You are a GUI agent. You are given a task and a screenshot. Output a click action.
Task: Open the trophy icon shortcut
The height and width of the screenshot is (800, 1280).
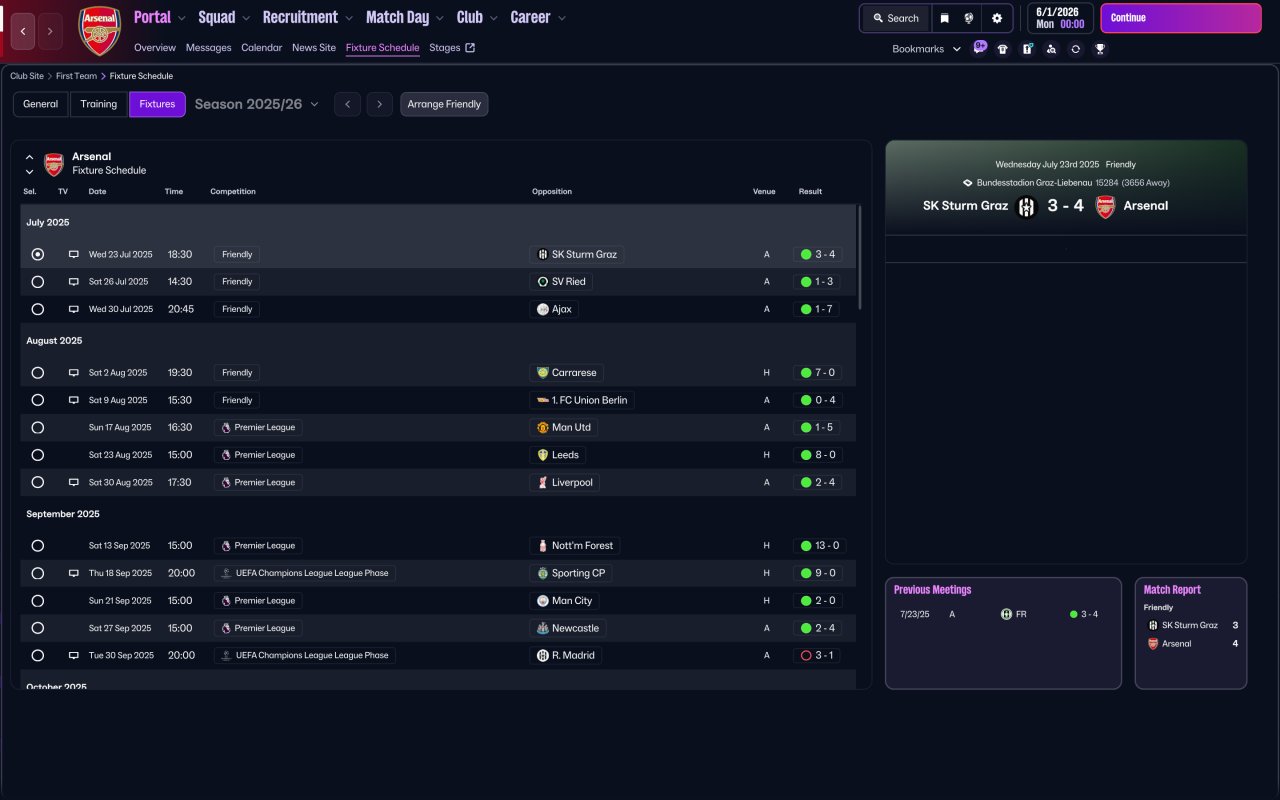[x=1100, y=49]
